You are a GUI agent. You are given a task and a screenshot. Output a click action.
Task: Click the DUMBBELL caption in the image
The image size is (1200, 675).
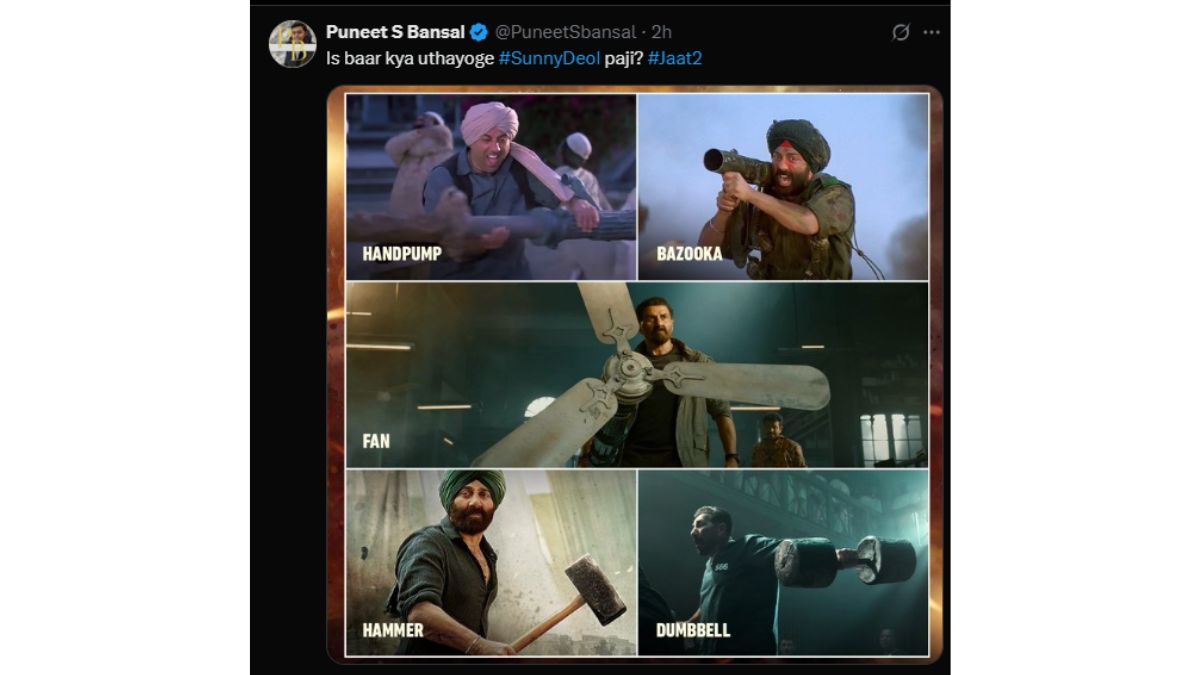tap(693, 630)
